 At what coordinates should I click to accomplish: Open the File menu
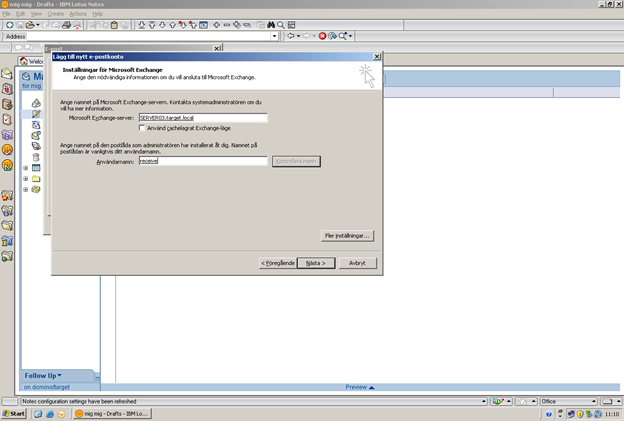coord(6,14)
